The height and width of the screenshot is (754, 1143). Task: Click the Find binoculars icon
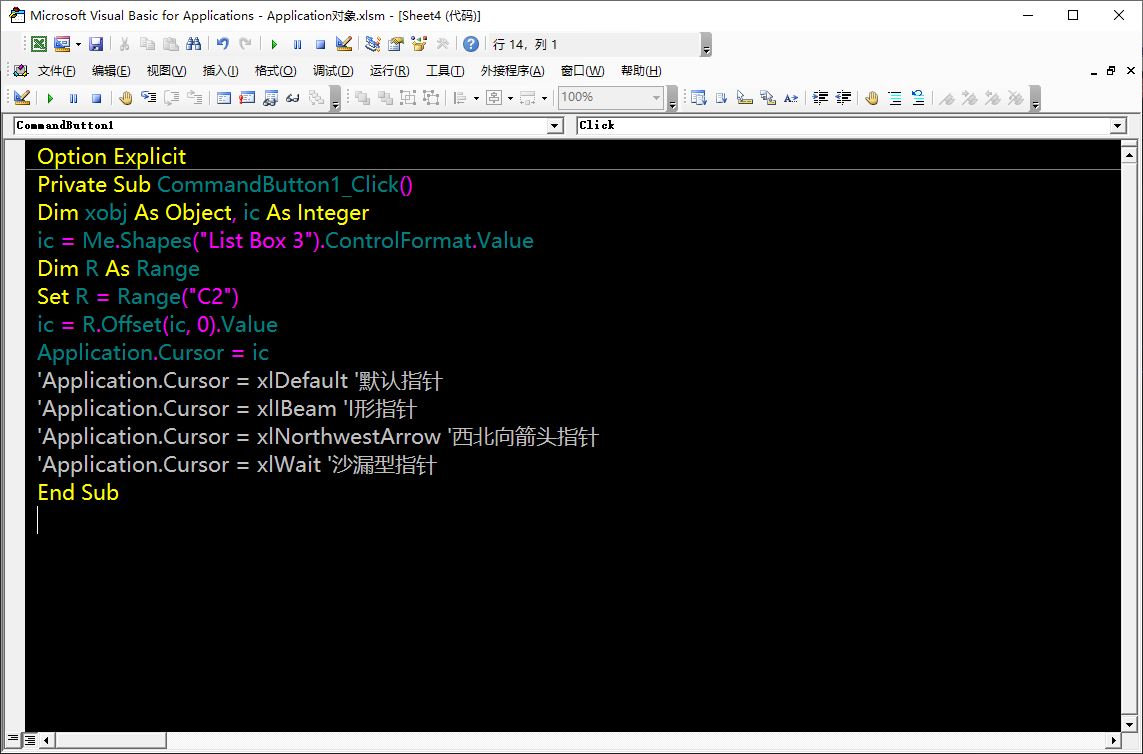pyautogui.click(x=194, y=44)
